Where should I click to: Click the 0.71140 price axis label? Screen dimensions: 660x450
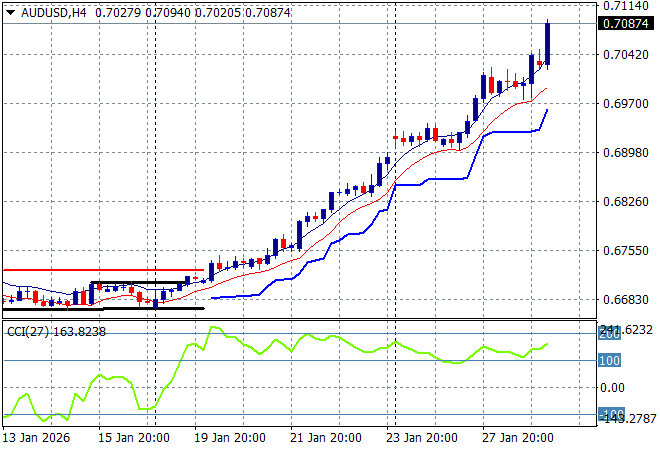[x=626, y=6]
